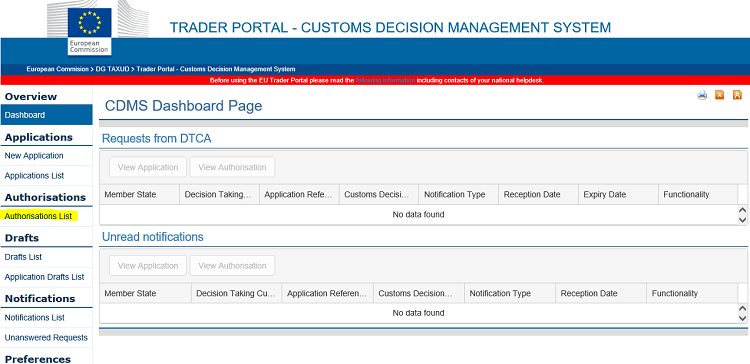750x364 pixels.
Task: Click the Notifications sidebar heading
Action: (40, 298)
